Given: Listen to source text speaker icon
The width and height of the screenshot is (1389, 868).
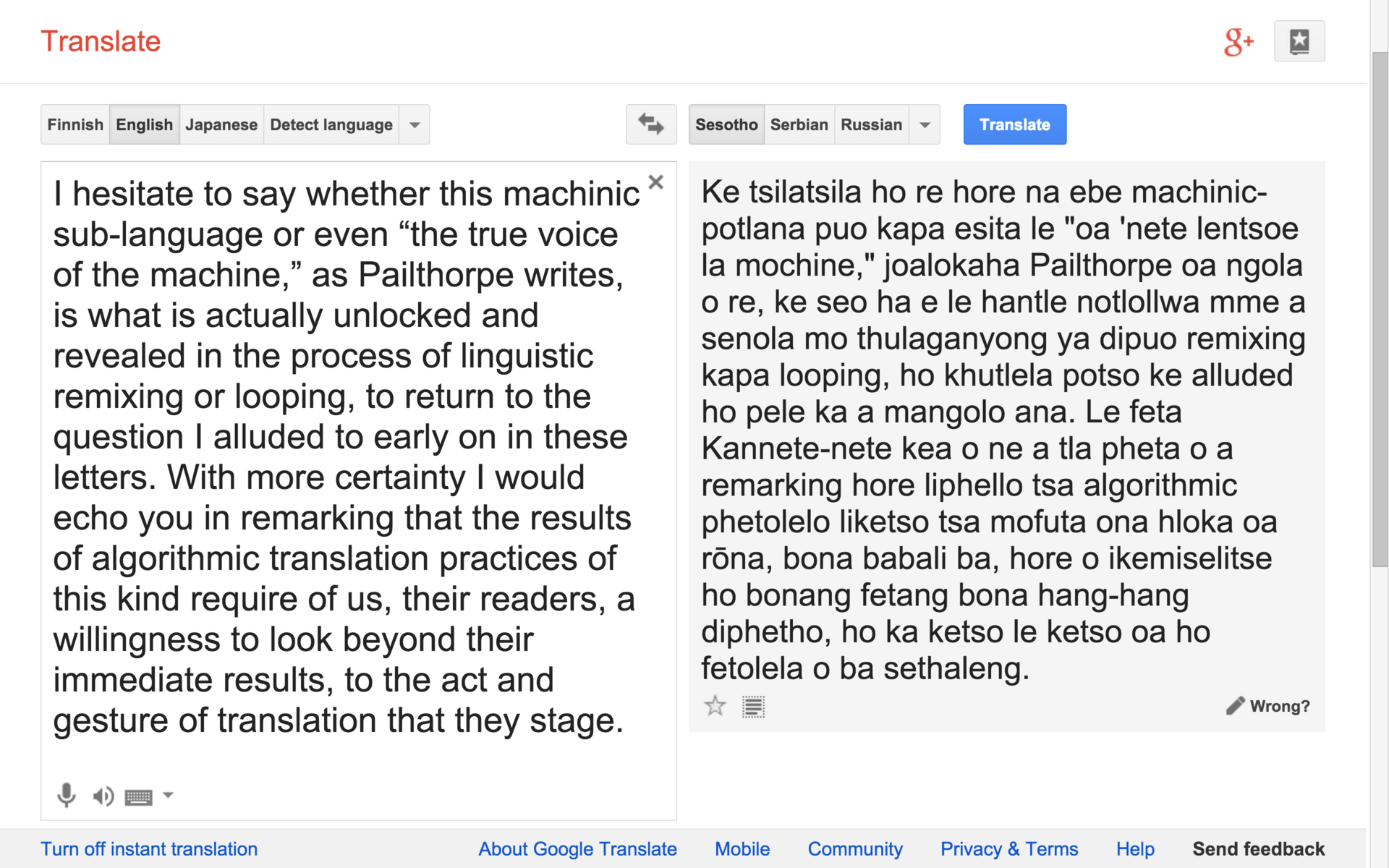Looking at the screenshot, I should pyautogui.click(x=103, y=796).
